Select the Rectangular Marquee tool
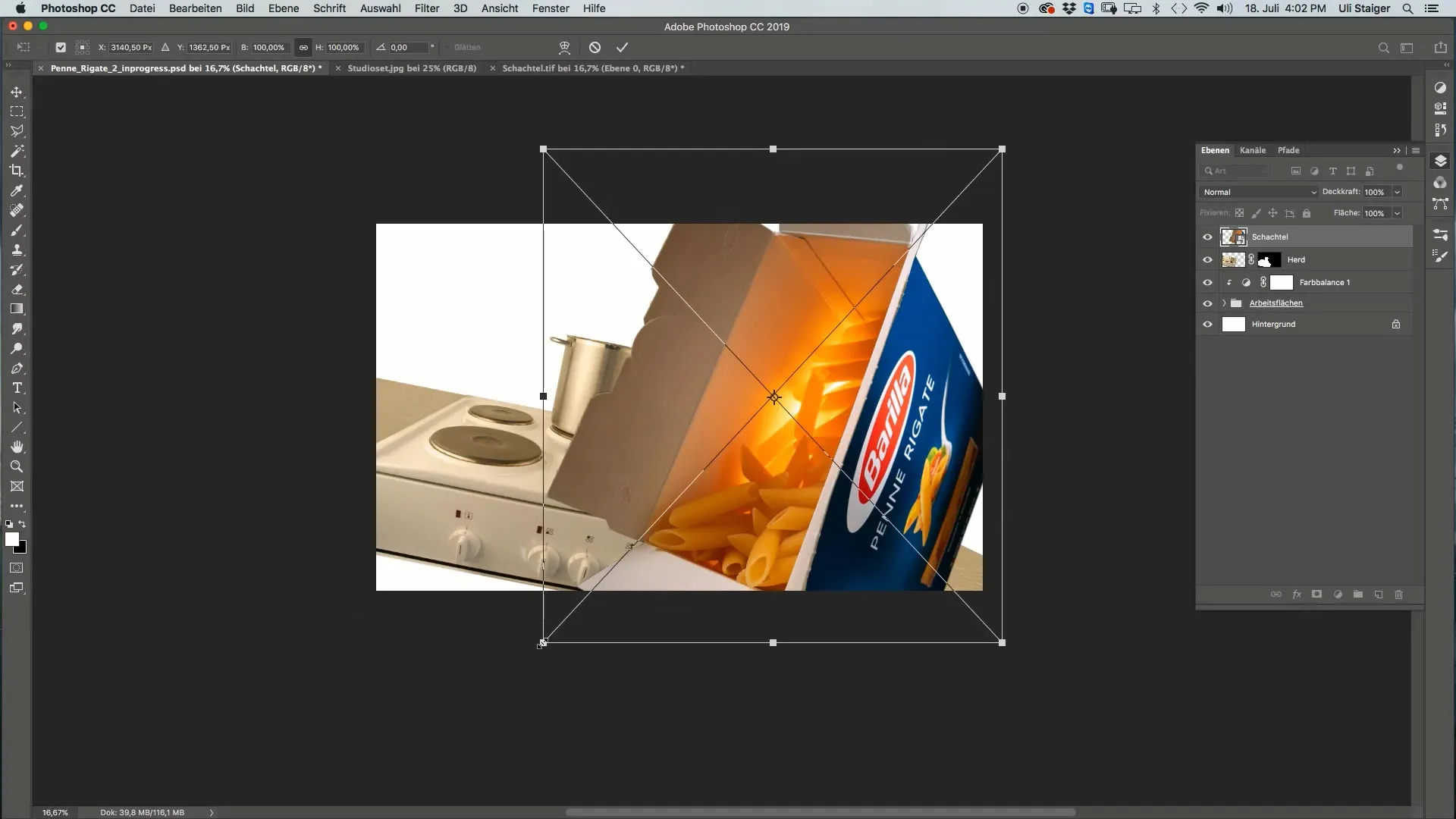 [x=17, y=111]
